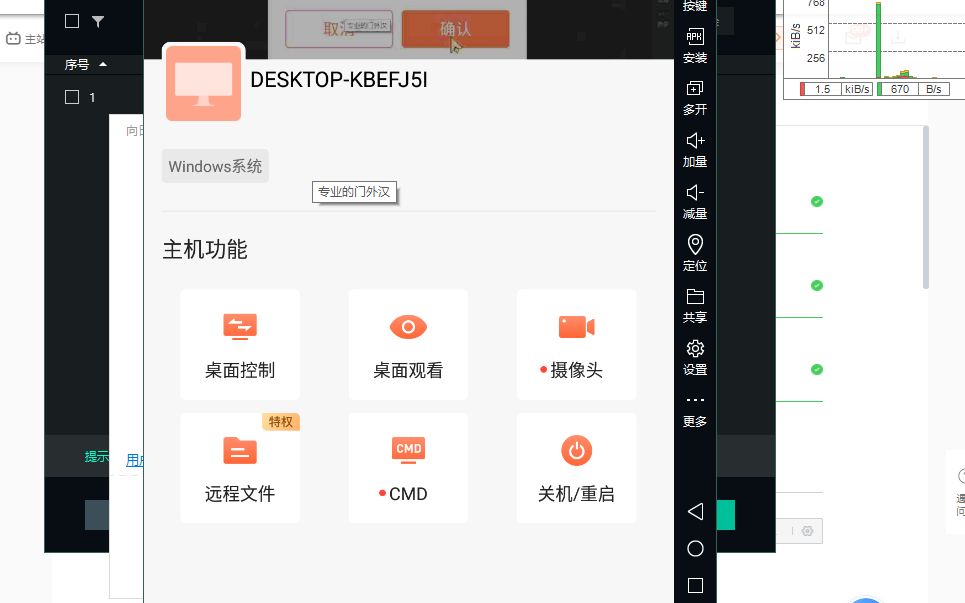Select 关机/重启 shutdown restart function
The height and width of the screenshot is (603, 965).
(576, 467)
